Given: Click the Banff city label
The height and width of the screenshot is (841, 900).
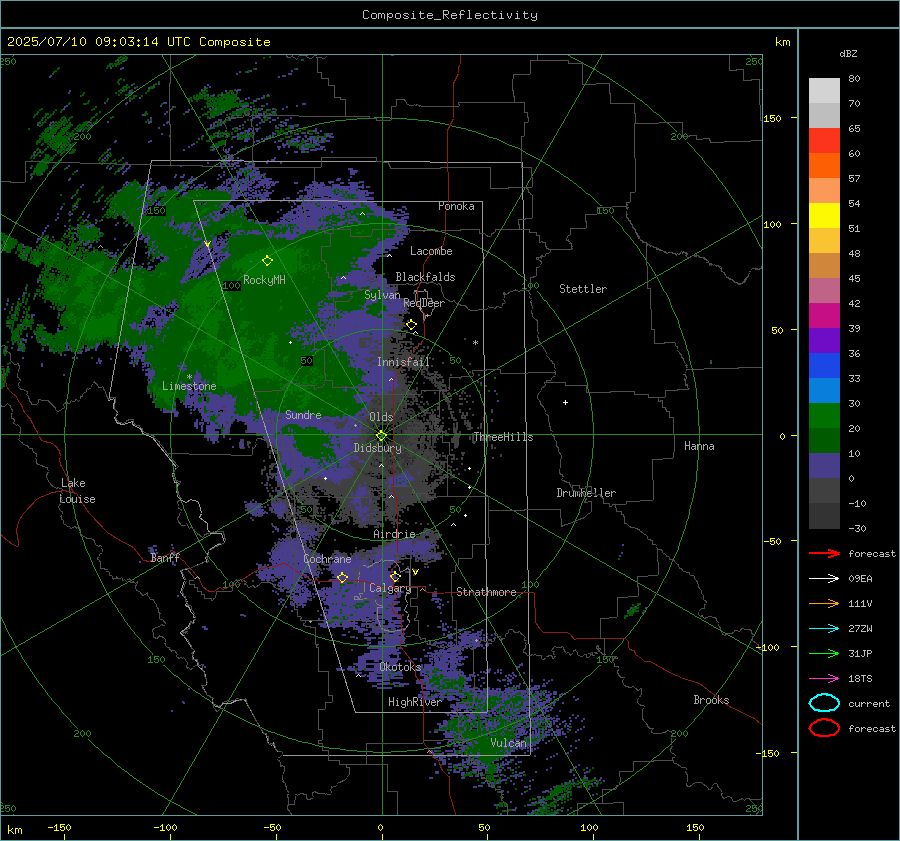Looking at the screenshot, I should [x=165, y=558].
